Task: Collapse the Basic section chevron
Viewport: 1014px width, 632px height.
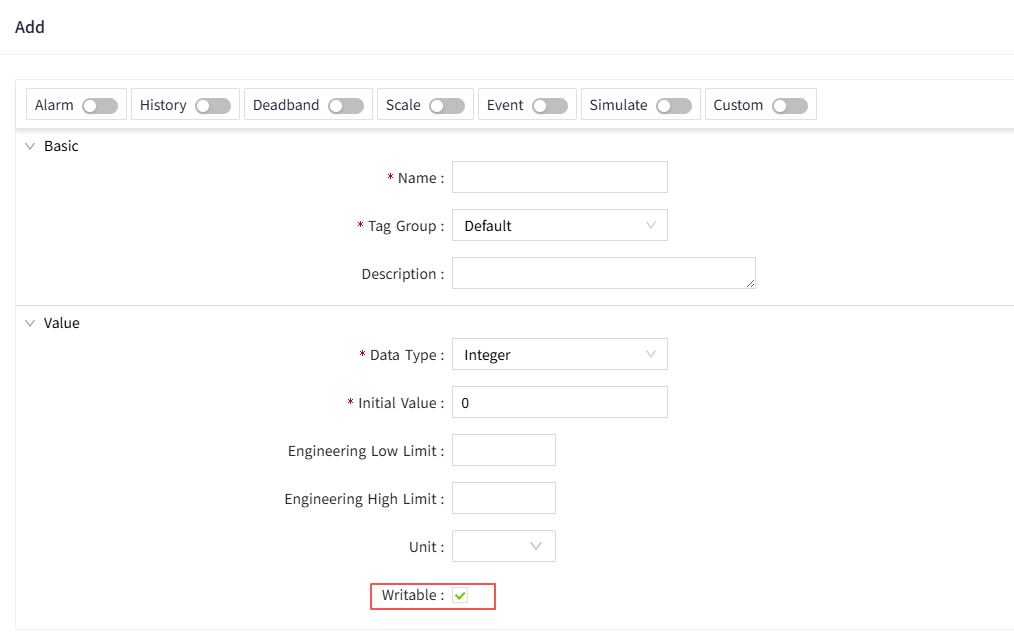Action: coord(30,147)
